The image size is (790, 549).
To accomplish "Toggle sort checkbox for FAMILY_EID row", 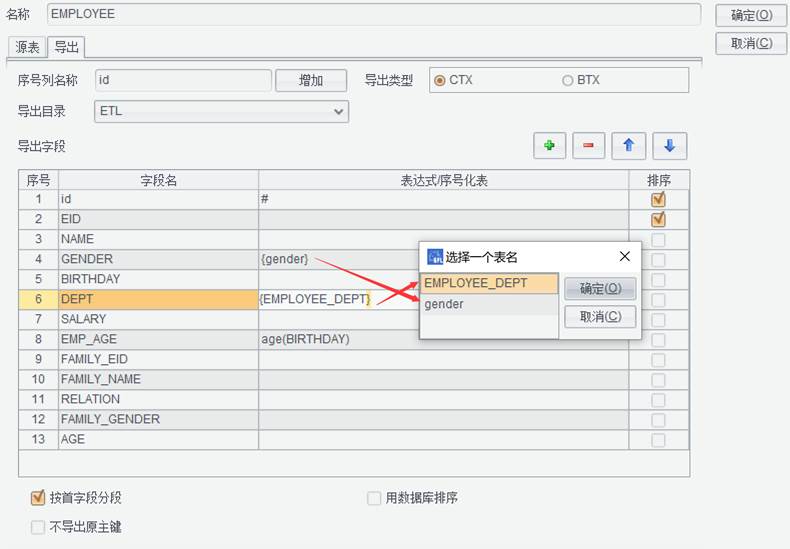I will 658,360.
